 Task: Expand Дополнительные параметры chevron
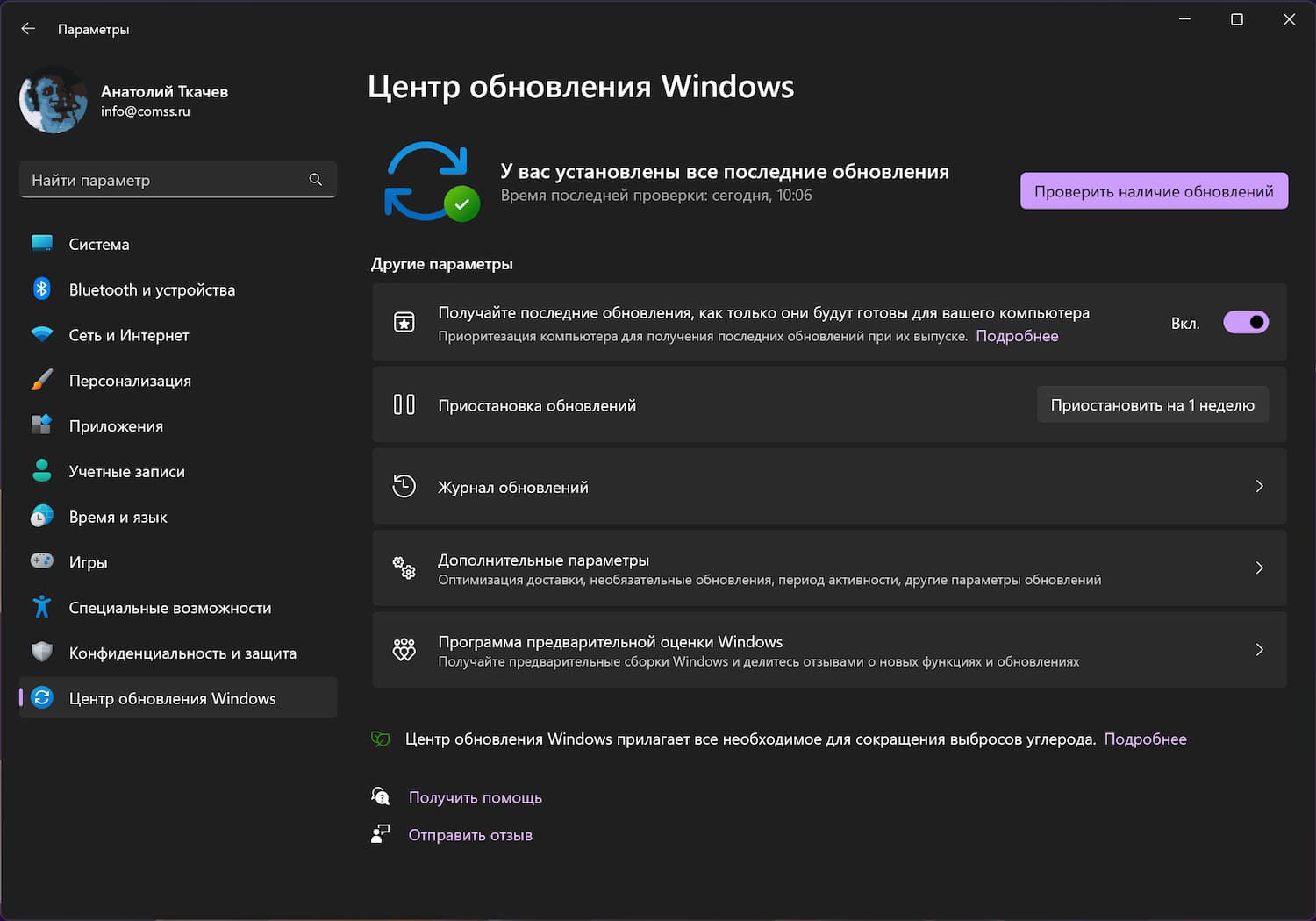[x=1259, y=568]
